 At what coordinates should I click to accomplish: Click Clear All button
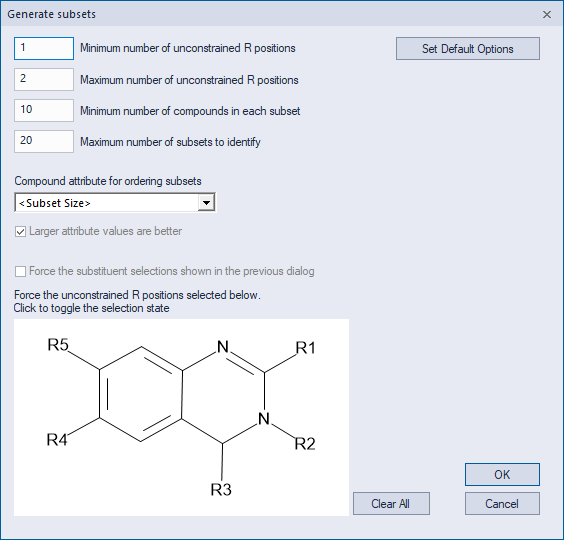[391, 504]
